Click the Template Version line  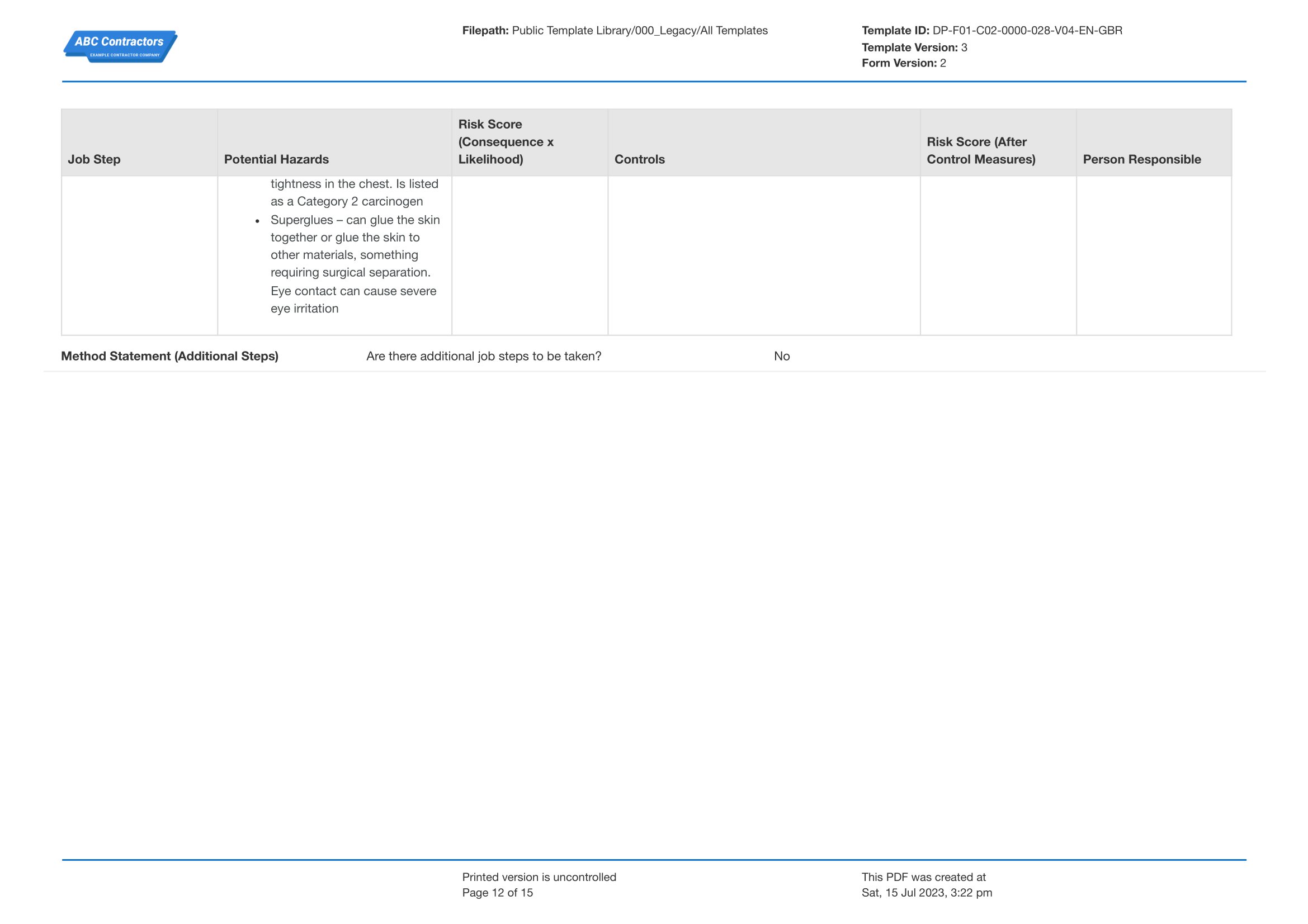click(x=914, y=48)
